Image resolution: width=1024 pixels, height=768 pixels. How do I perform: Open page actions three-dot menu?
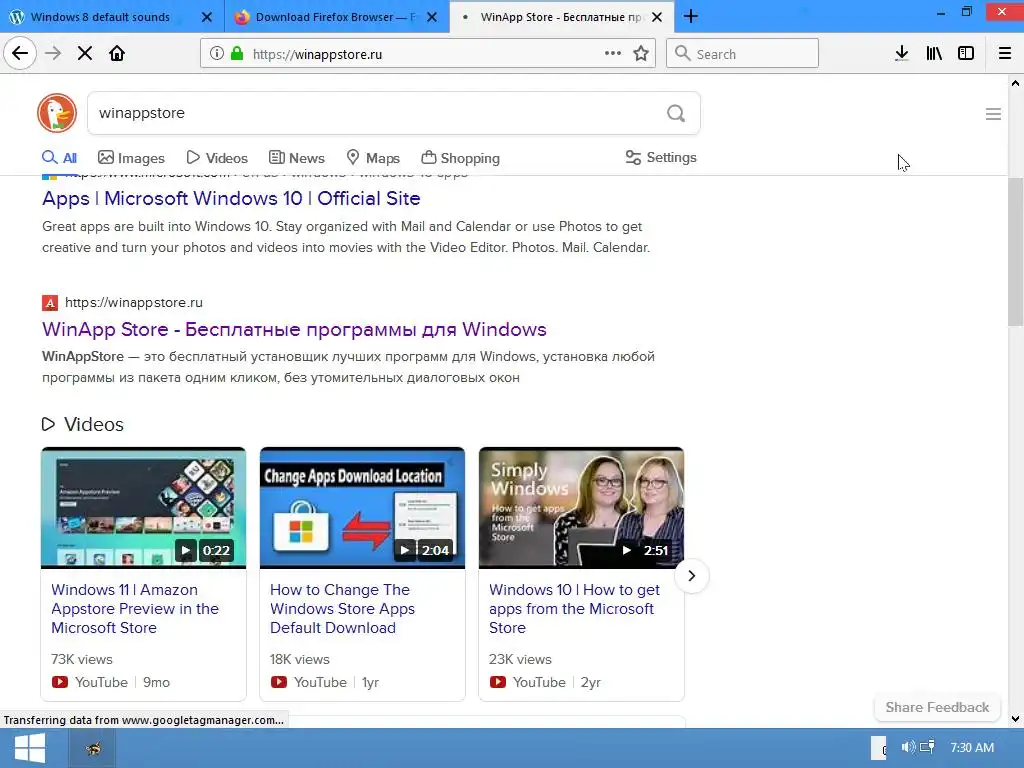pyautogui.click(x=613, y=54)
